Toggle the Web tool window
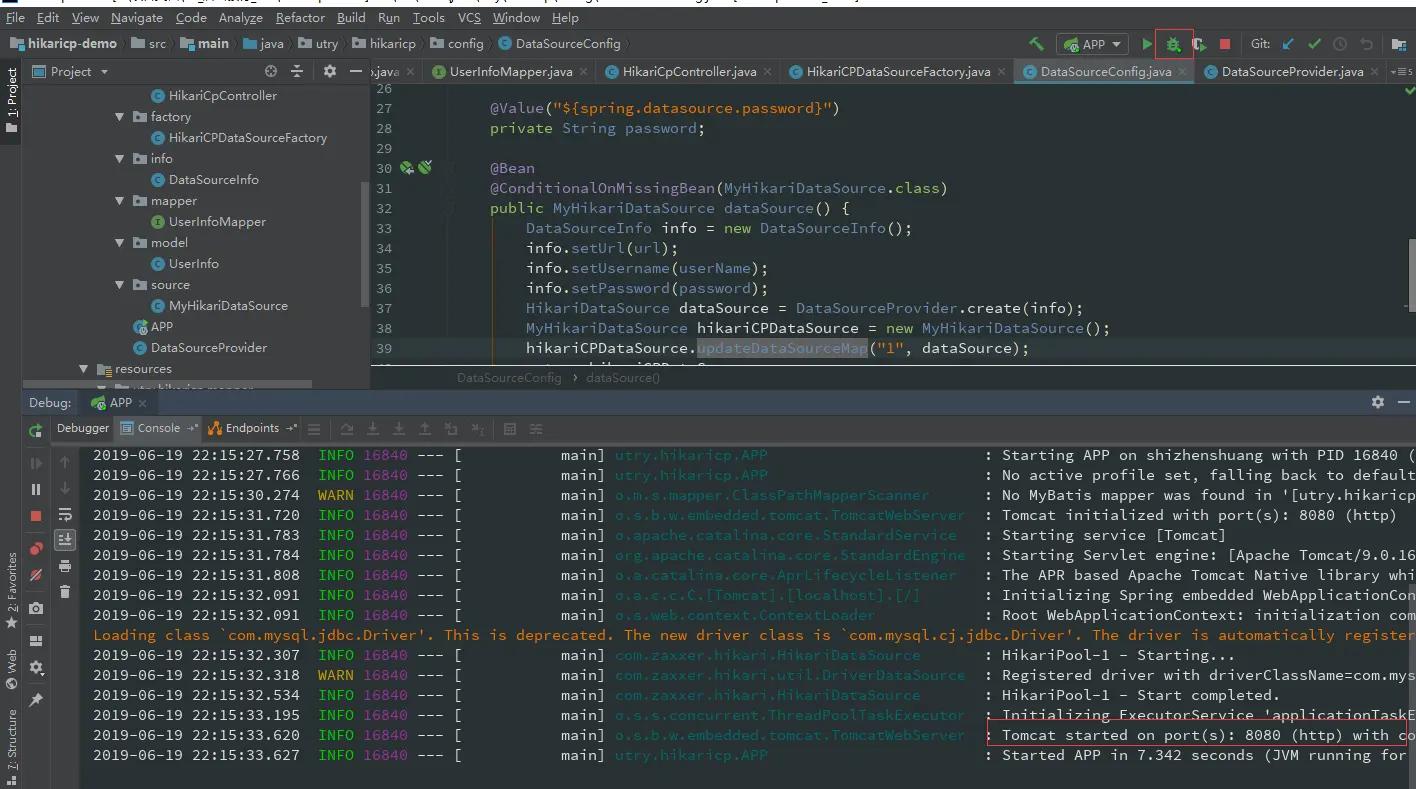1416x789 pixels. (x=11, y=670)
